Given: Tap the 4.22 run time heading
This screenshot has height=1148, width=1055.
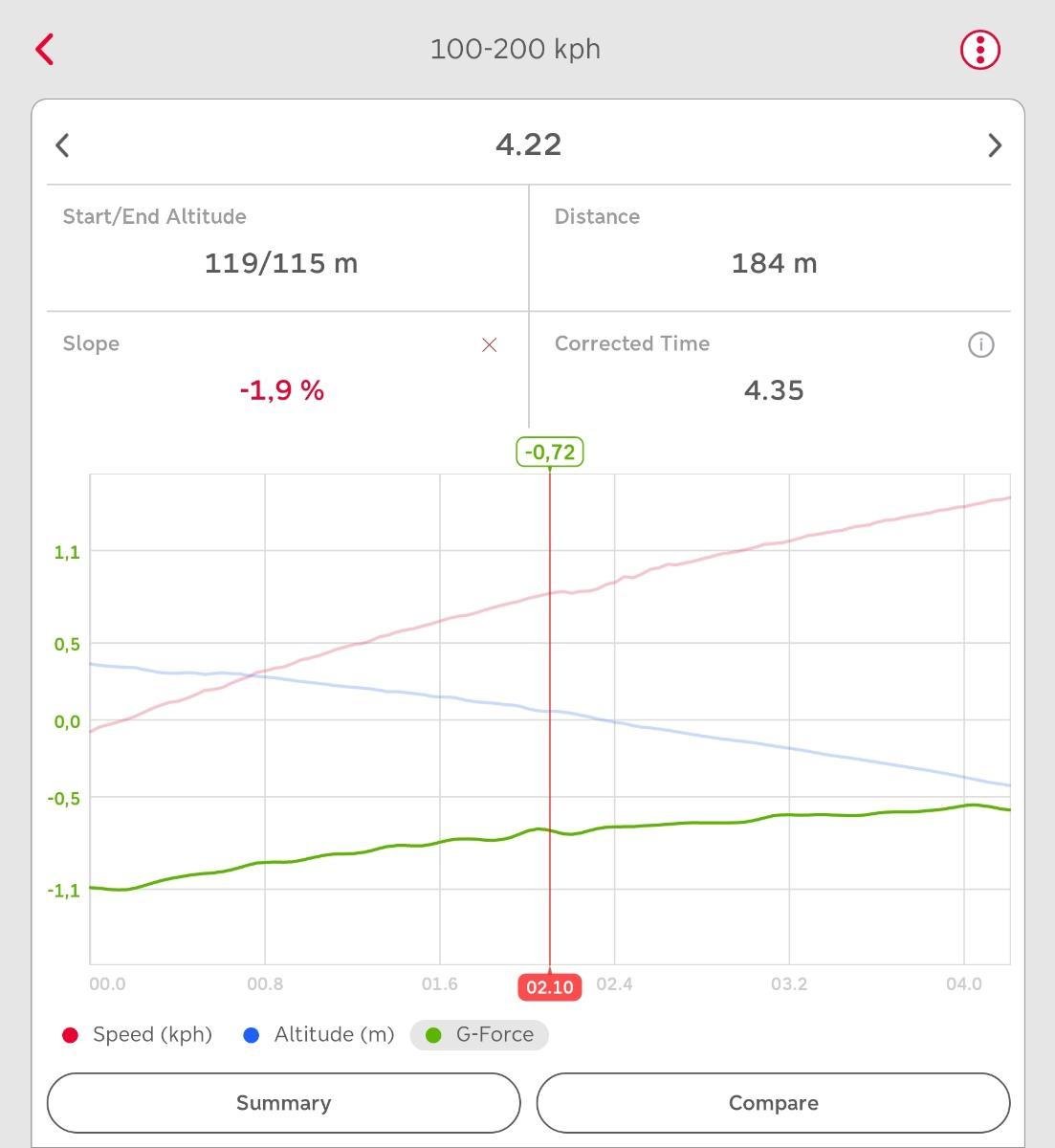Looking at the screenshot, I should [528, 144].
